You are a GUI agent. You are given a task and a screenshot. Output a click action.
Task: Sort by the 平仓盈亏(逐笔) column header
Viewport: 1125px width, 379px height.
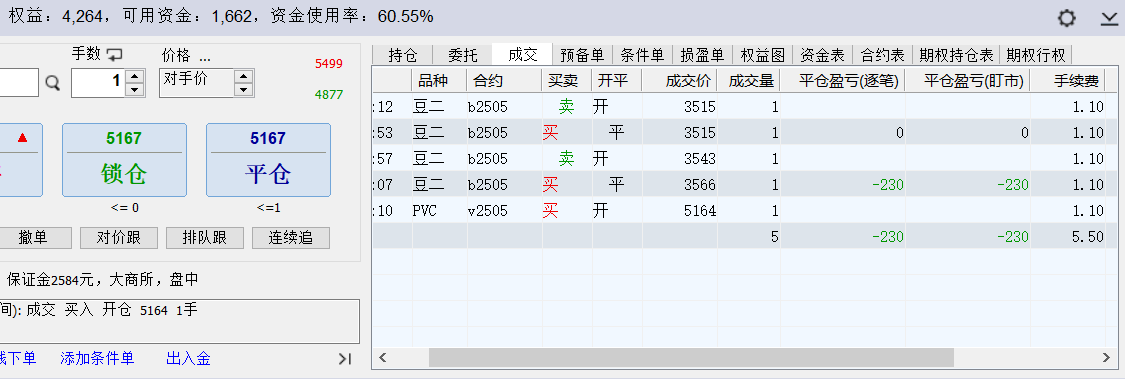point(842,80)
